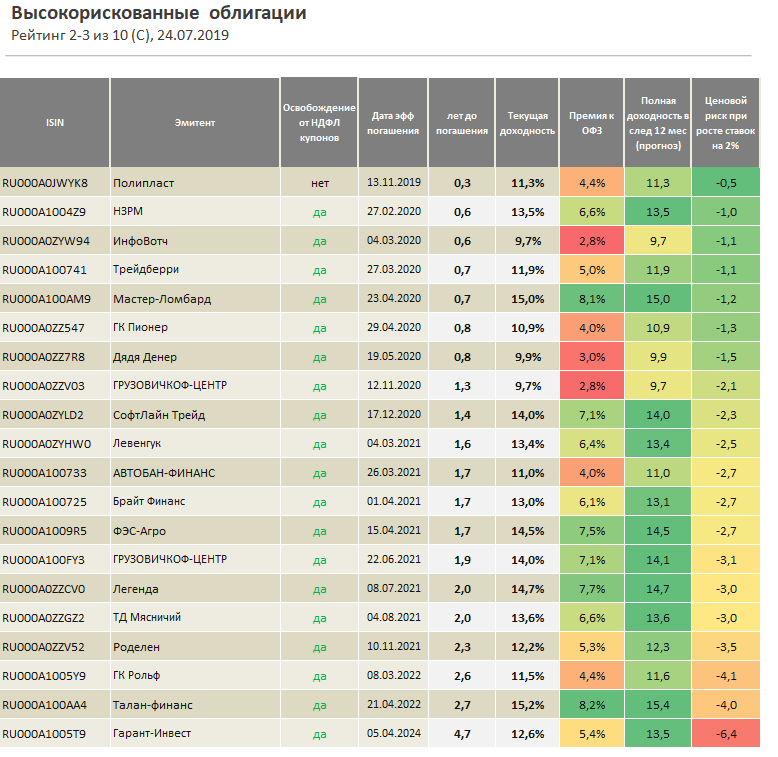Click the нет value in Полипласт row
Screen dimensions: 778x757
point(319,183)
